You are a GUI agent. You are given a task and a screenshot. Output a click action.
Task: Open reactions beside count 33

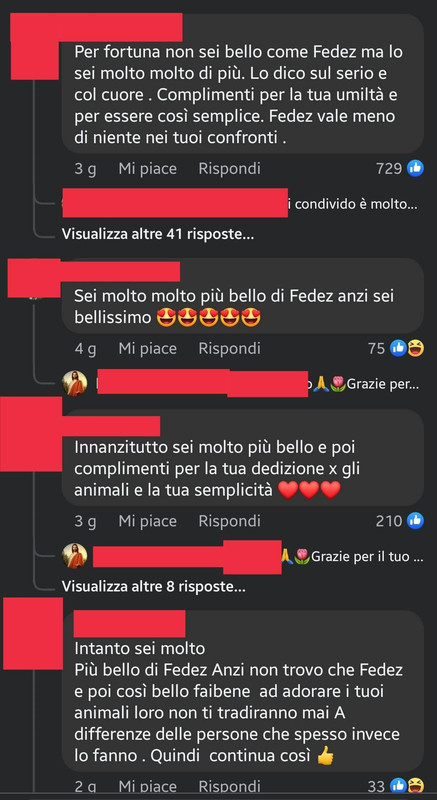[x=406, y=787]
